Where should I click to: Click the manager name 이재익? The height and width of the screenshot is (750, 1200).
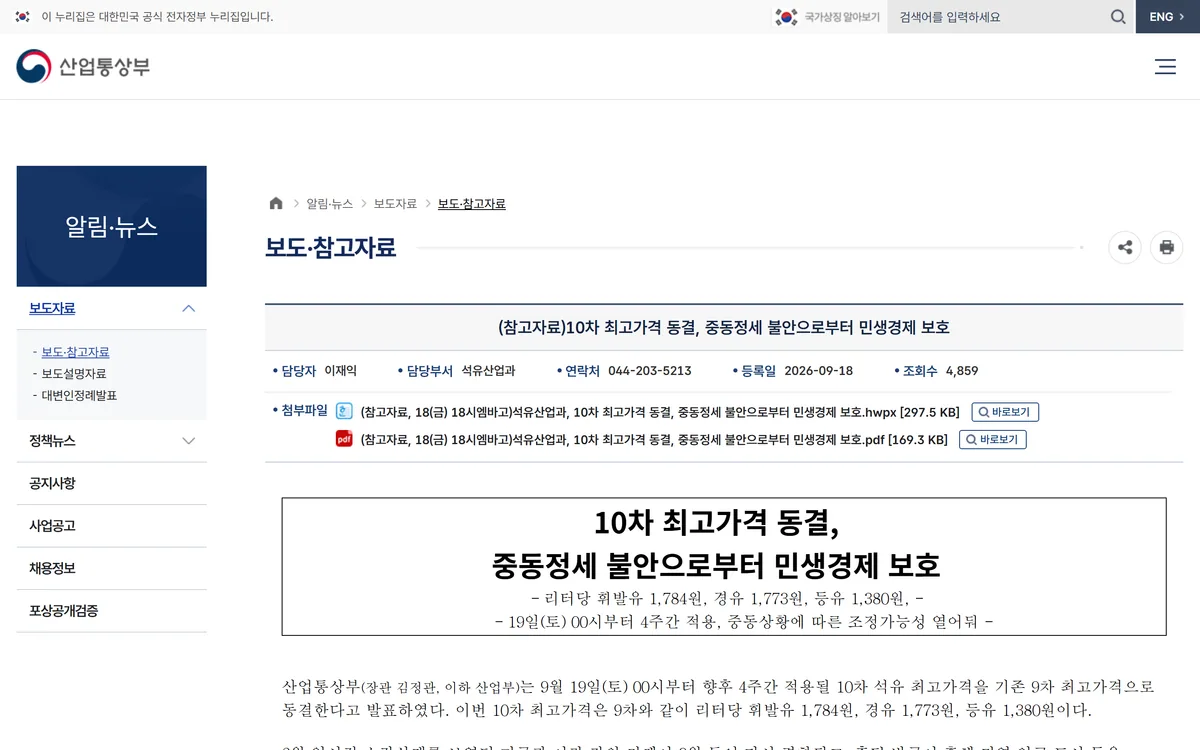(x=341, y=371)
